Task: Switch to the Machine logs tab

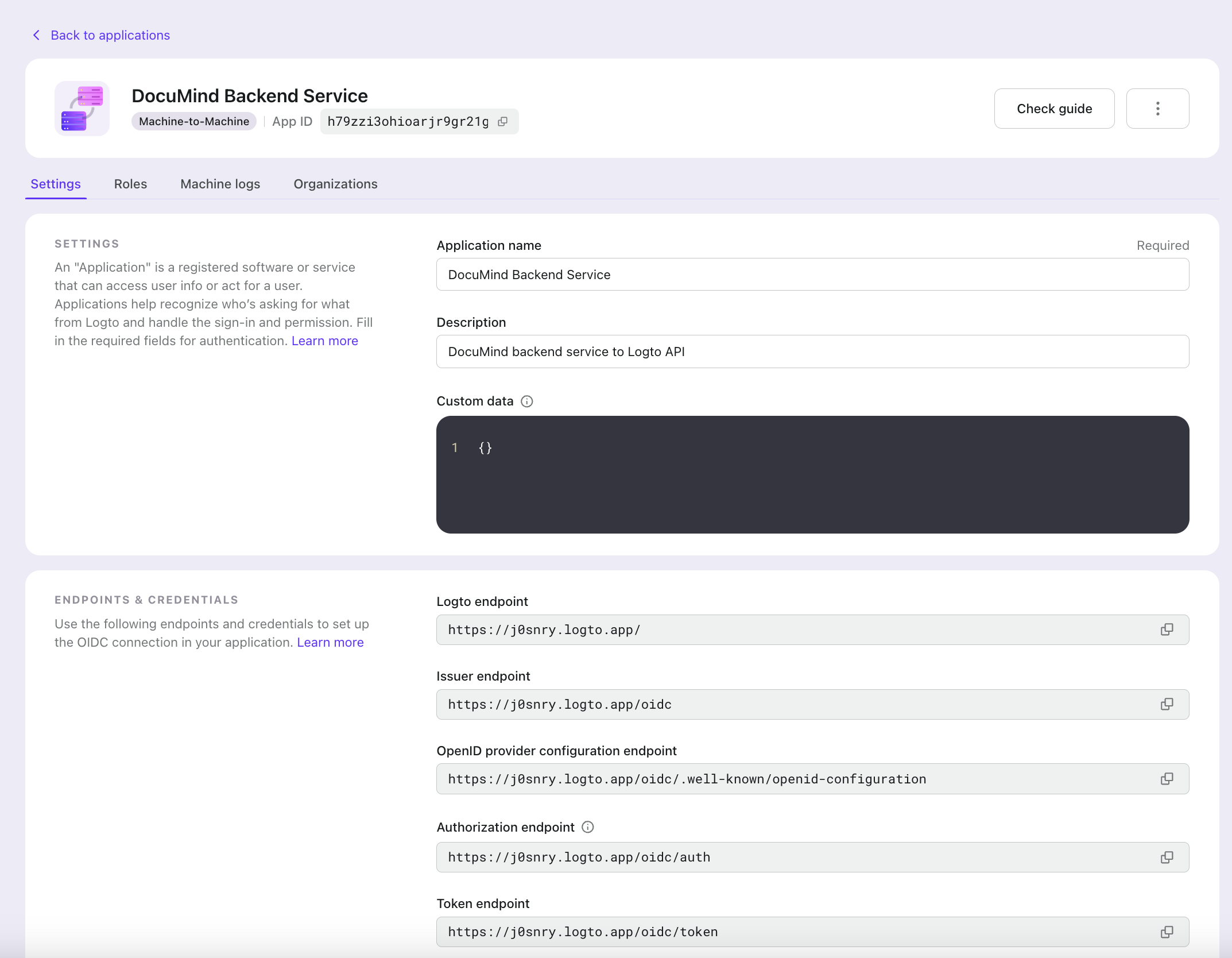Action: (220, 184)
